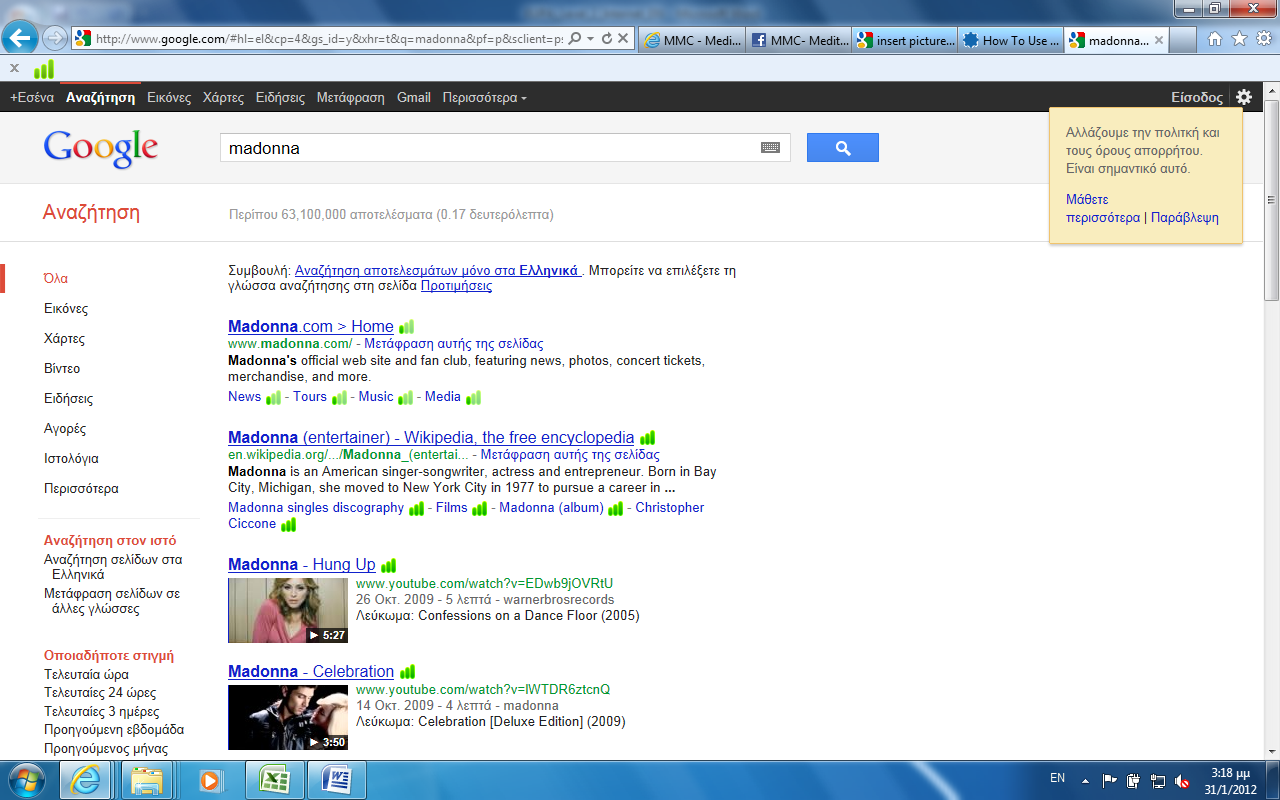Viewport: 1280px width, 800px height.
Task: Select Βίντεο in the left sidebar
Action: pos(62,369)
